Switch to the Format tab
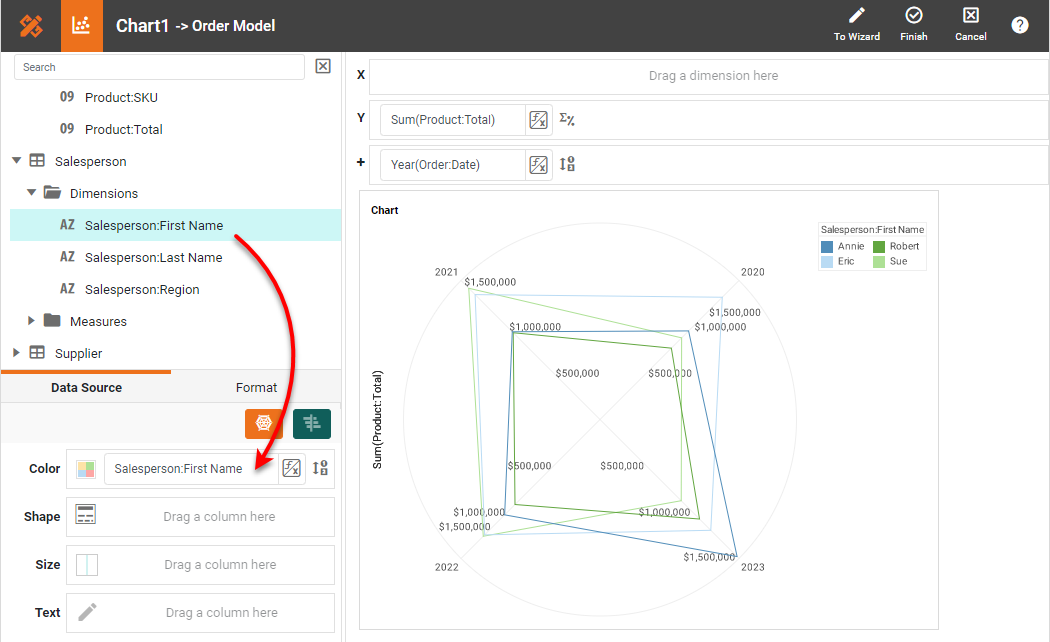The height and width of the screenshot is (642, 1050). point(256,388)
